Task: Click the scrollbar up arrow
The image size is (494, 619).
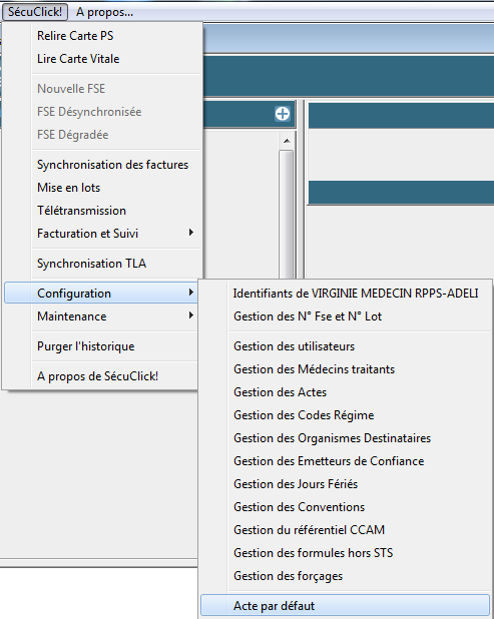Action: point(287,141)
